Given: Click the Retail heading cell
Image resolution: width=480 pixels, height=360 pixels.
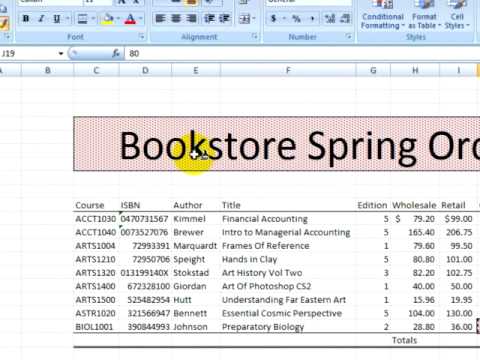Looking at the screenshot, I should 457,205.
